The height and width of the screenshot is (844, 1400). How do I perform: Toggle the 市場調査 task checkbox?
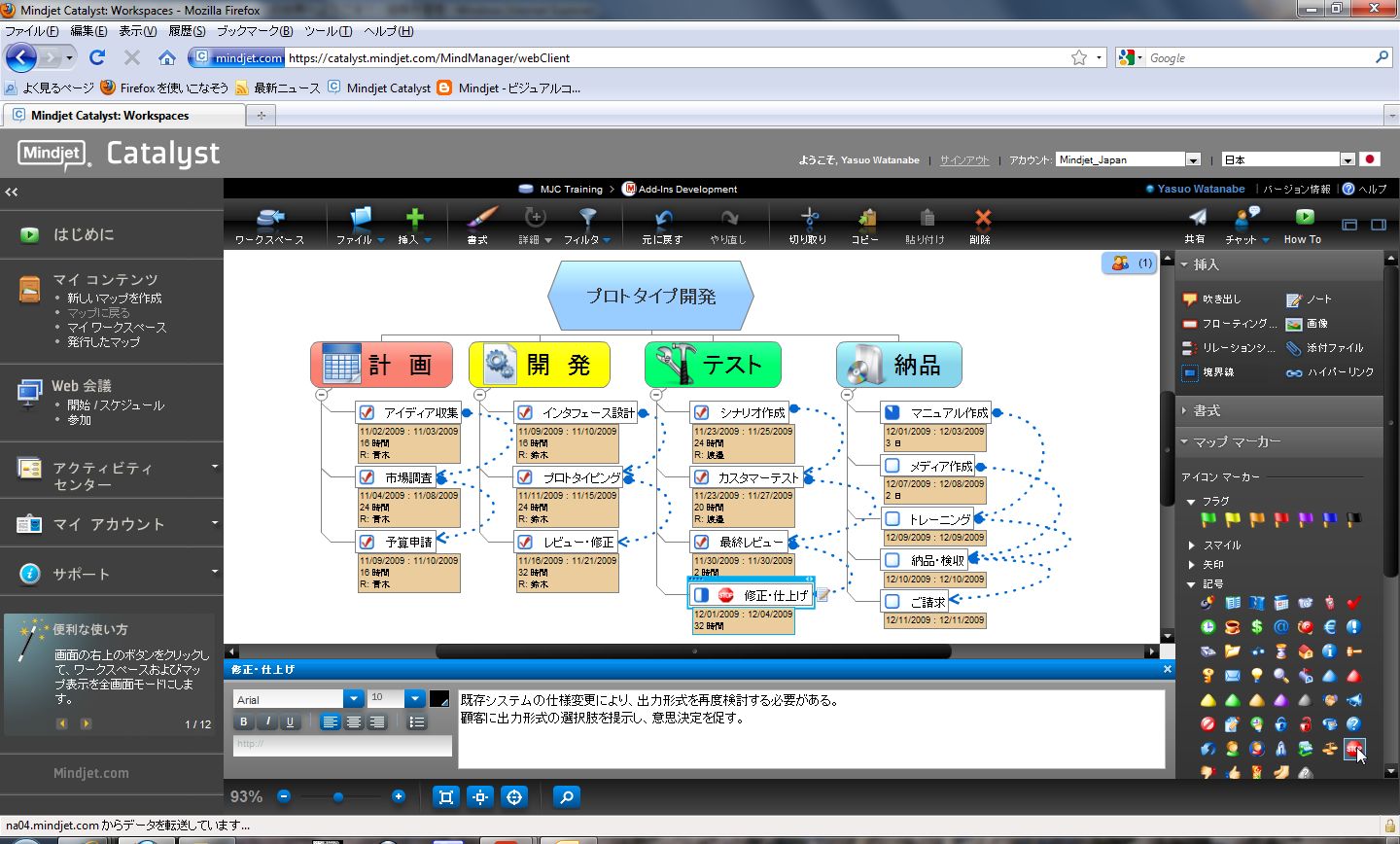tap(367, 477)
